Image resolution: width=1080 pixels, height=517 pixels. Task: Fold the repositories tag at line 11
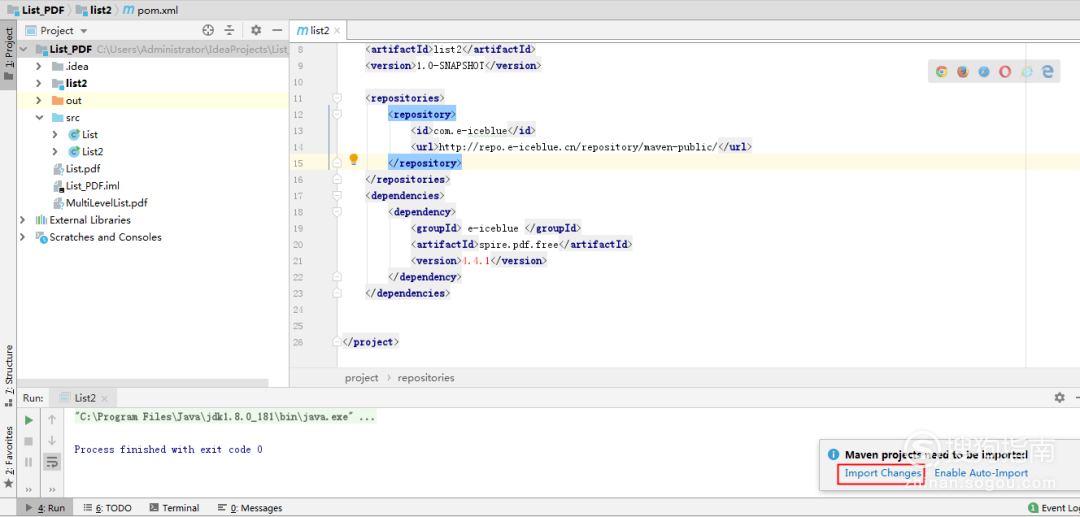(337, 98)
